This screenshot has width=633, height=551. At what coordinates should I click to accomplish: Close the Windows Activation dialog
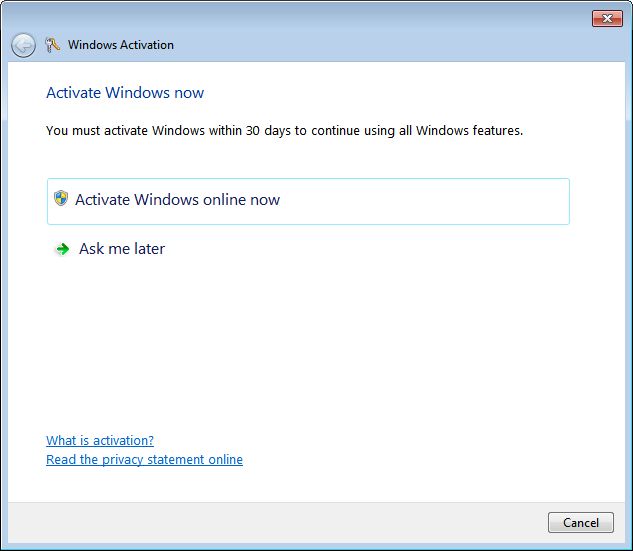[607, 18]
